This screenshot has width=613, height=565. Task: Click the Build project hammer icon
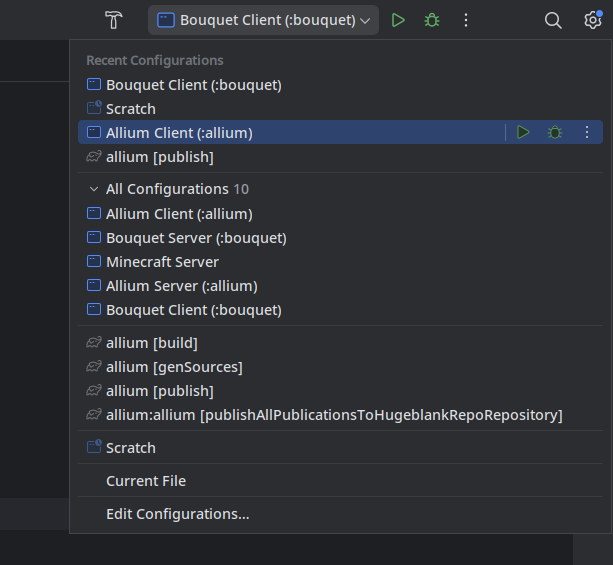click(114, 20)
